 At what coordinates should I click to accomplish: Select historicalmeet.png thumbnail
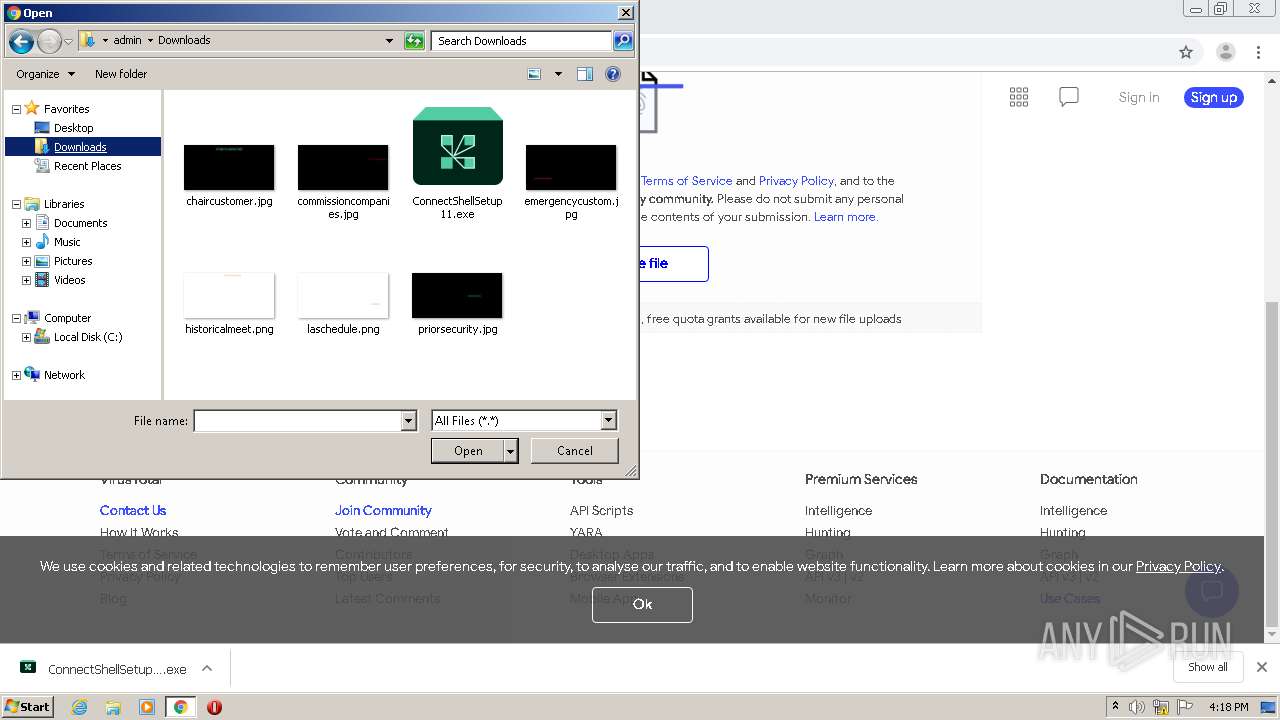click(x=229, y=295)
